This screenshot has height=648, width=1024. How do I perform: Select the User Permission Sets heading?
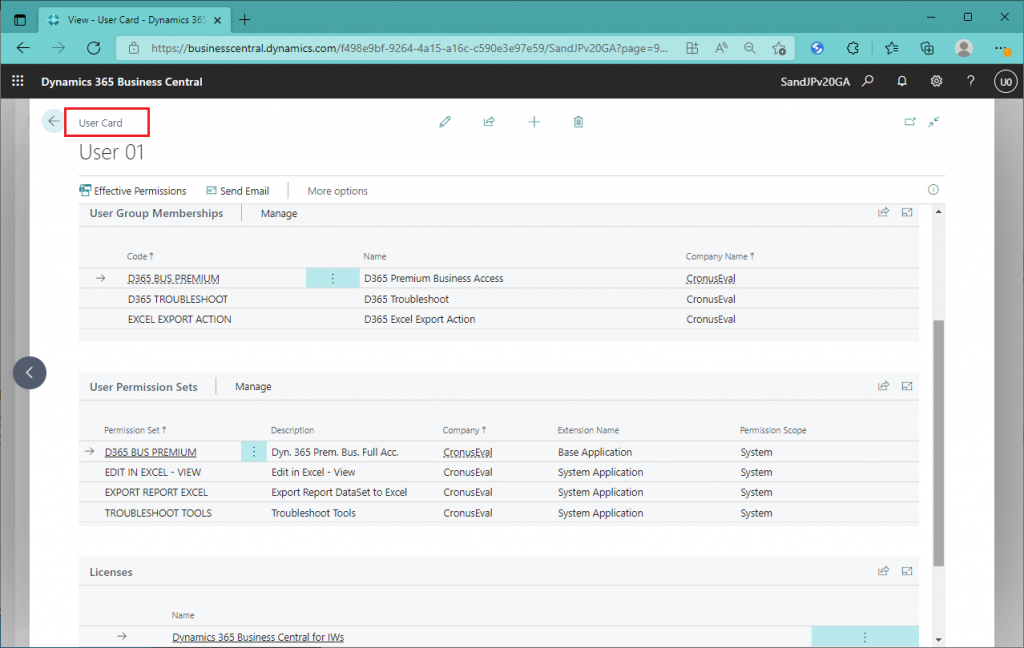143,387
